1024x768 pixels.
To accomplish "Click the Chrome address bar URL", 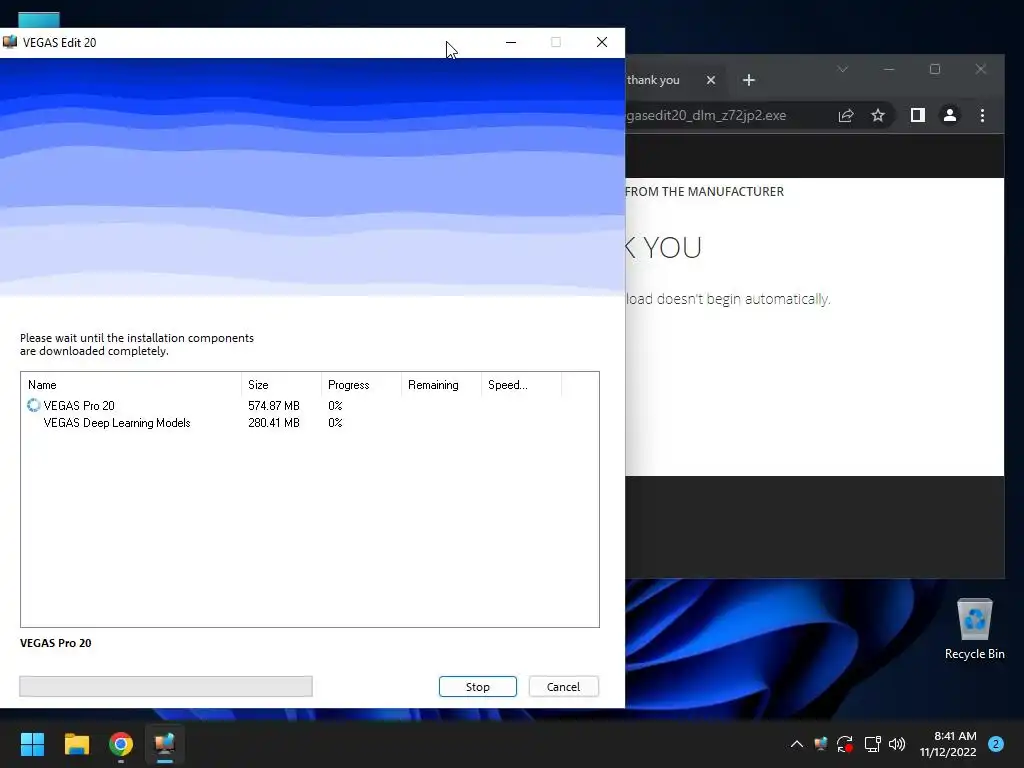I will point(706,116).
